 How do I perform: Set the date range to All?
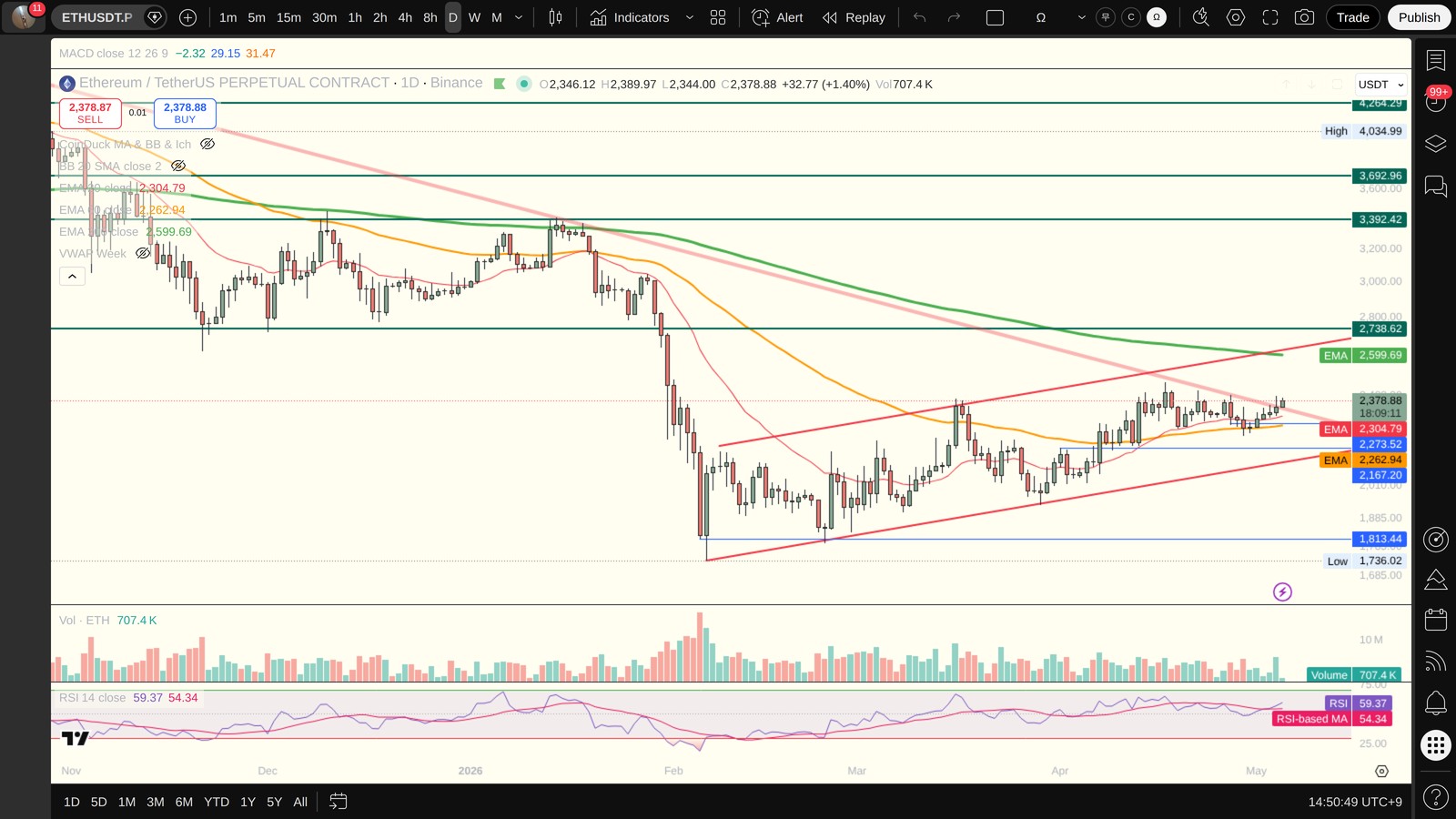pyautogui.click(x=300, y=802)
